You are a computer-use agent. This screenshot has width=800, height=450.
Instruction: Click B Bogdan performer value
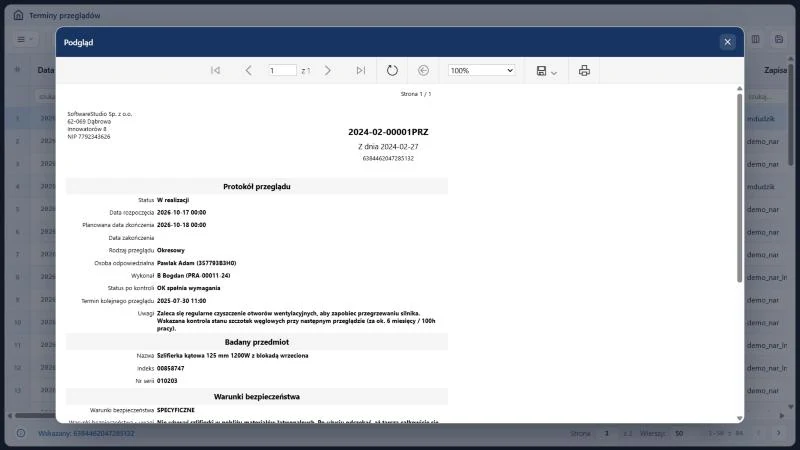pyautogui.click(x=193, y=276)
